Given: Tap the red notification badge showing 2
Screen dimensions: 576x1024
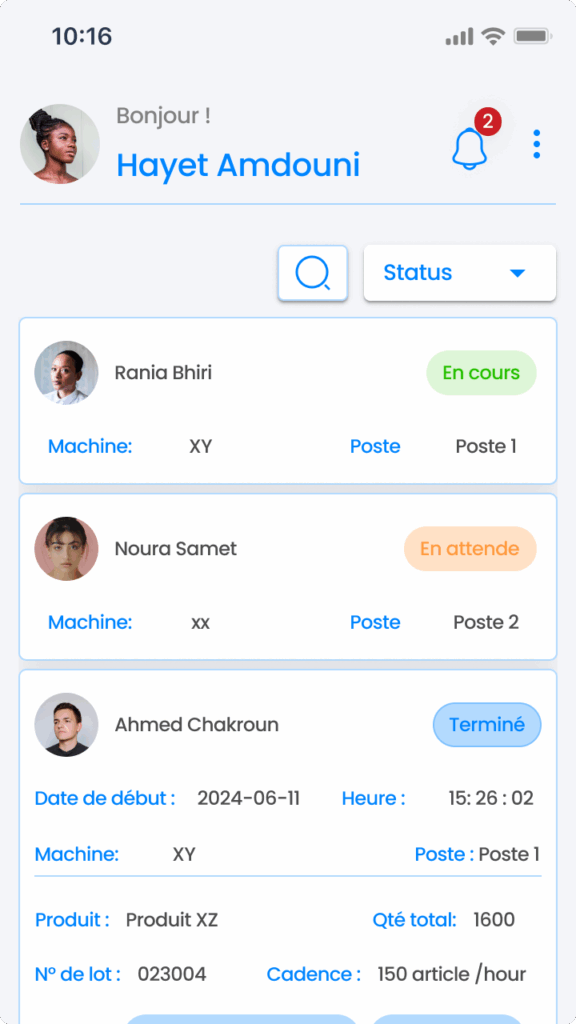Looking at the screenshot, I should click(x=488, y=121).
